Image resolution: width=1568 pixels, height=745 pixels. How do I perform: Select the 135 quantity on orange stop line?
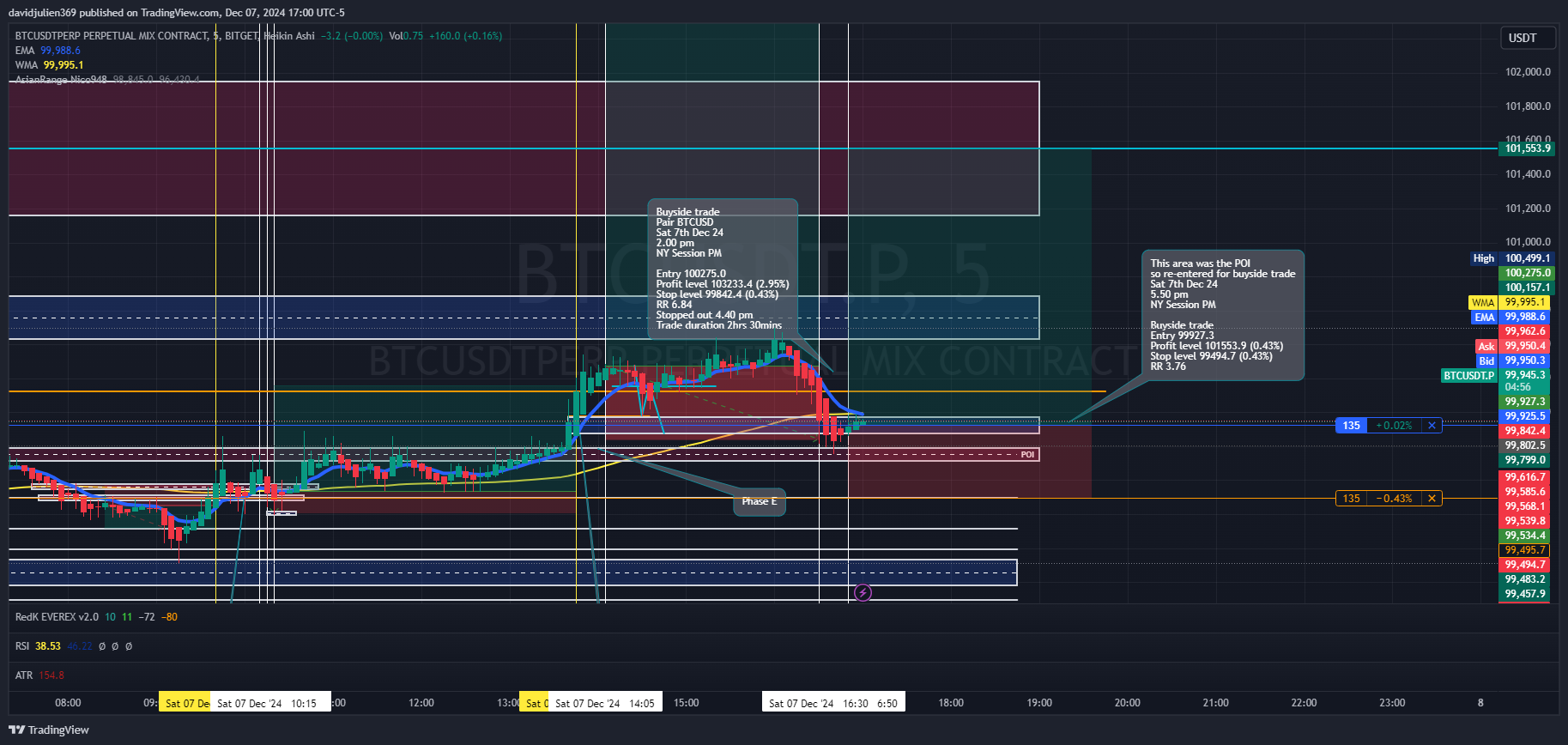pyautogui.click(x=1351, y=499)
